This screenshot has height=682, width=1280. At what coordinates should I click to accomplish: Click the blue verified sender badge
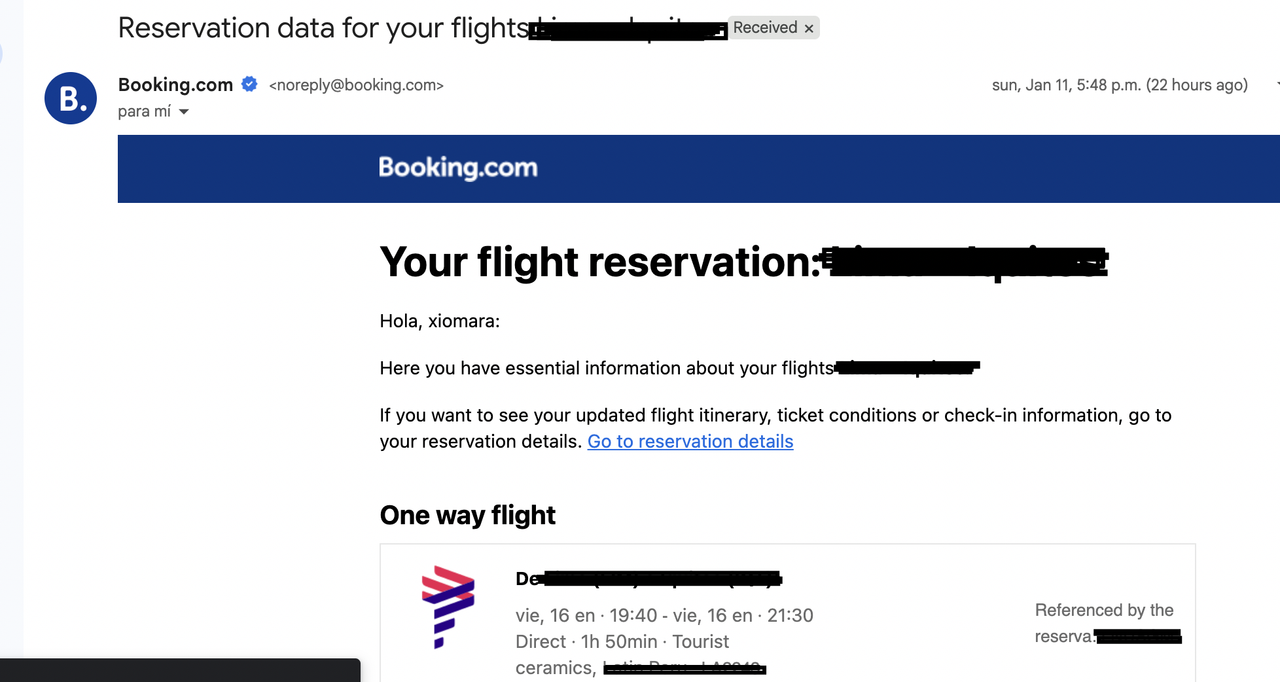click(x=250, y=85)
